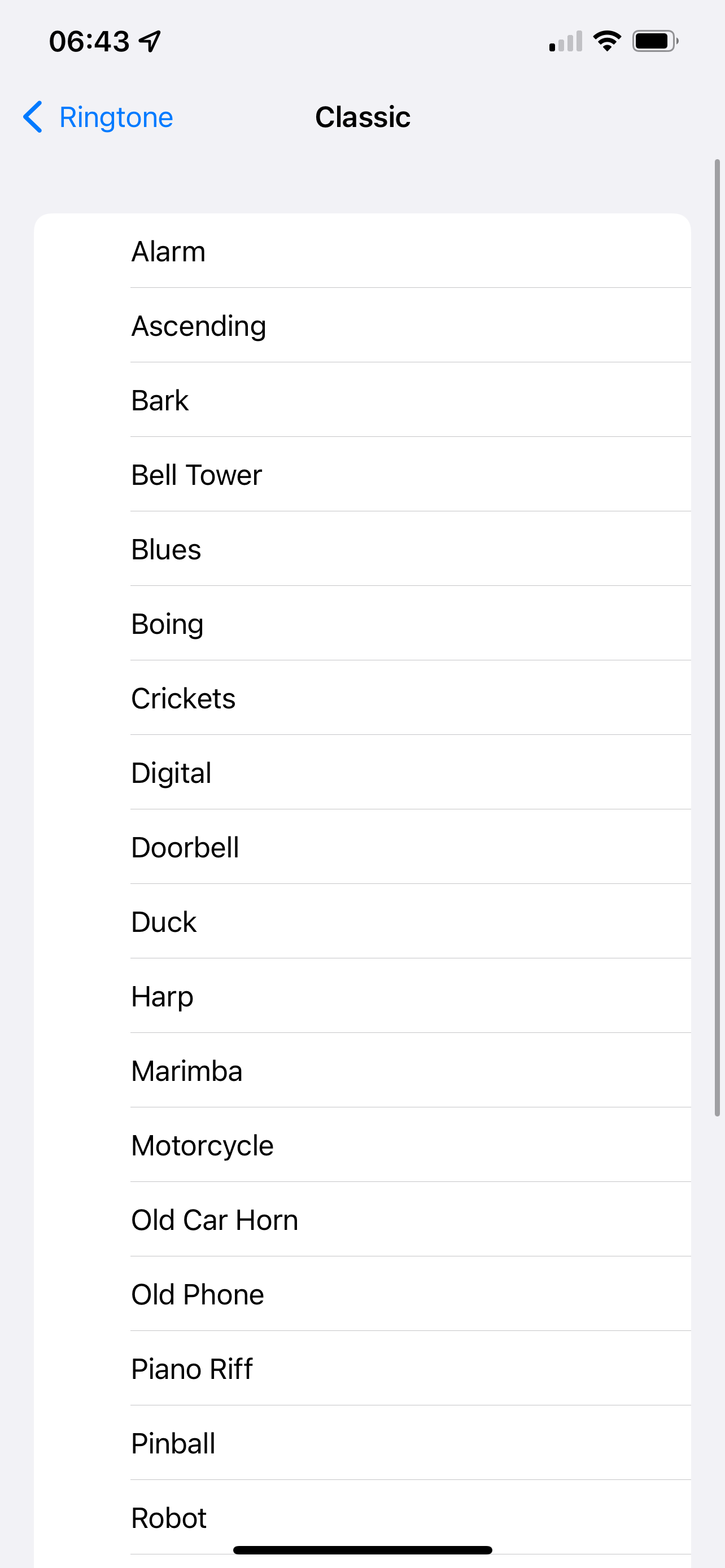Select the Old Car Horn ringtone

[362, 1219]
